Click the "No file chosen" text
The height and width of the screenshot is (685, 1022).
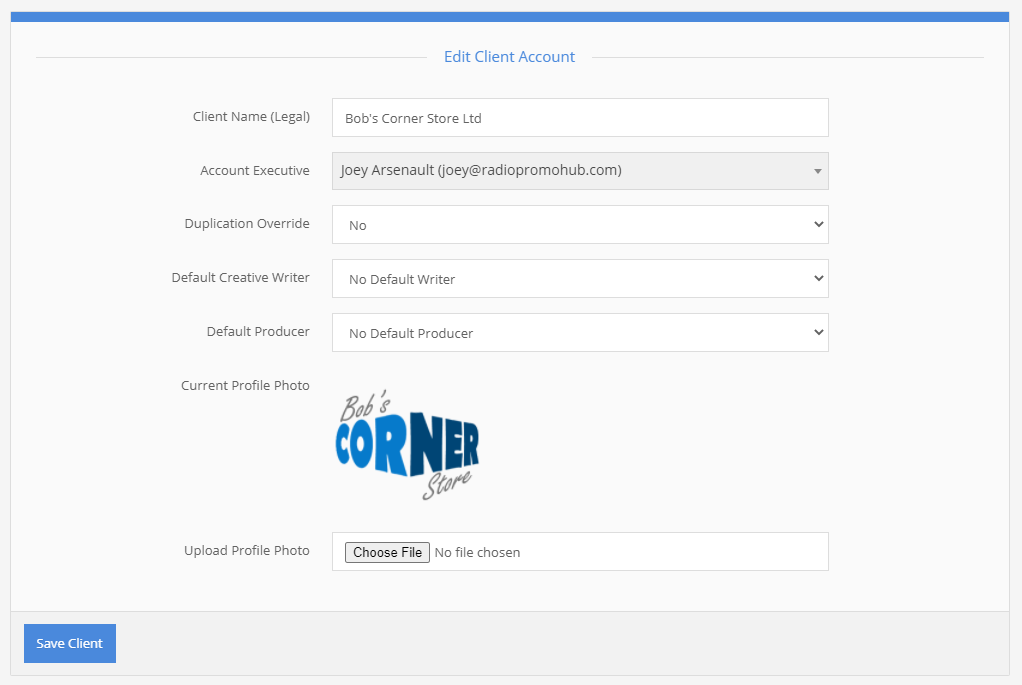[x=477, y=552]
